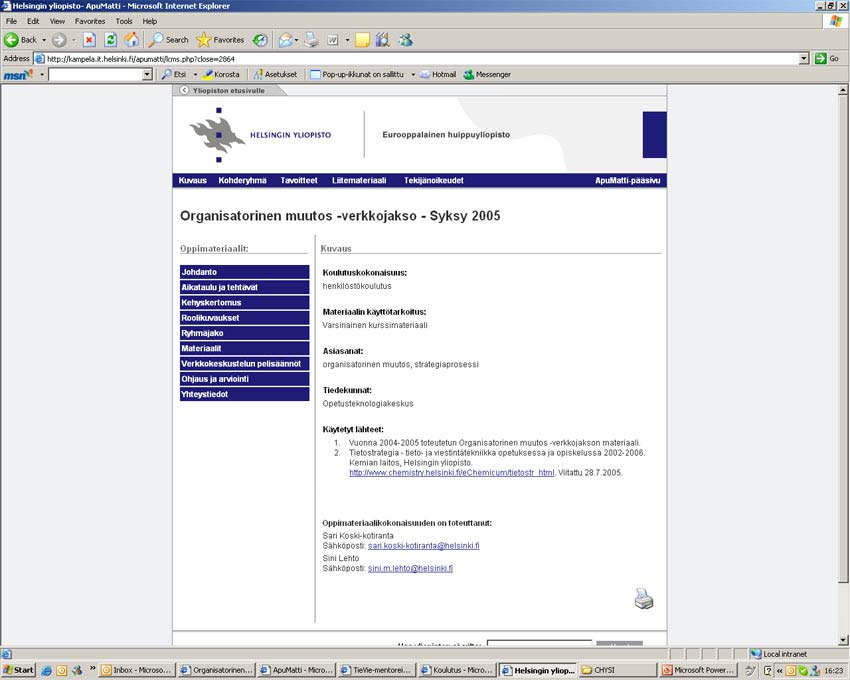Open the Ryhmäjako sidebar item

[x=244, y=333]
